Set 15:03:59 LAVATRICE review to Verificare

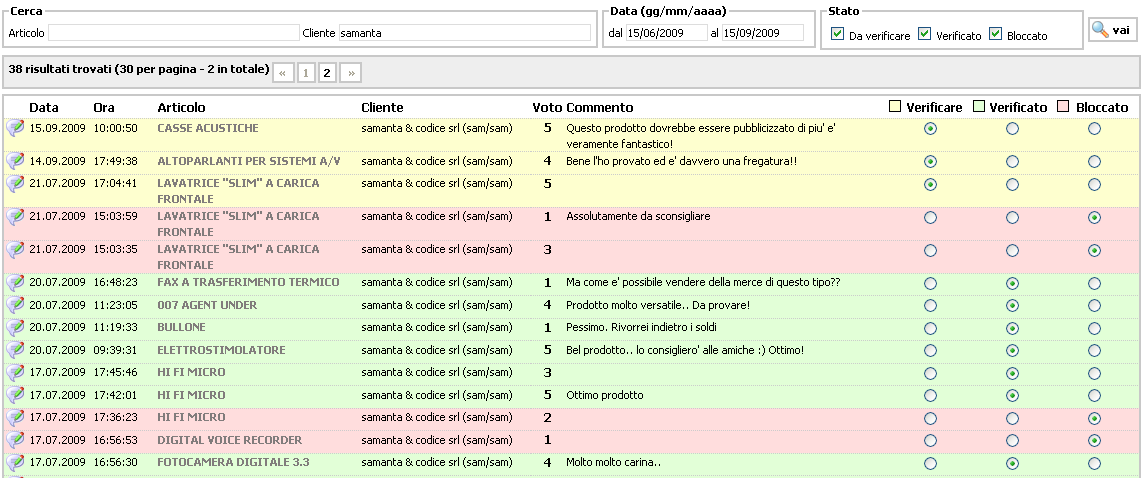[x=930, y=217]
